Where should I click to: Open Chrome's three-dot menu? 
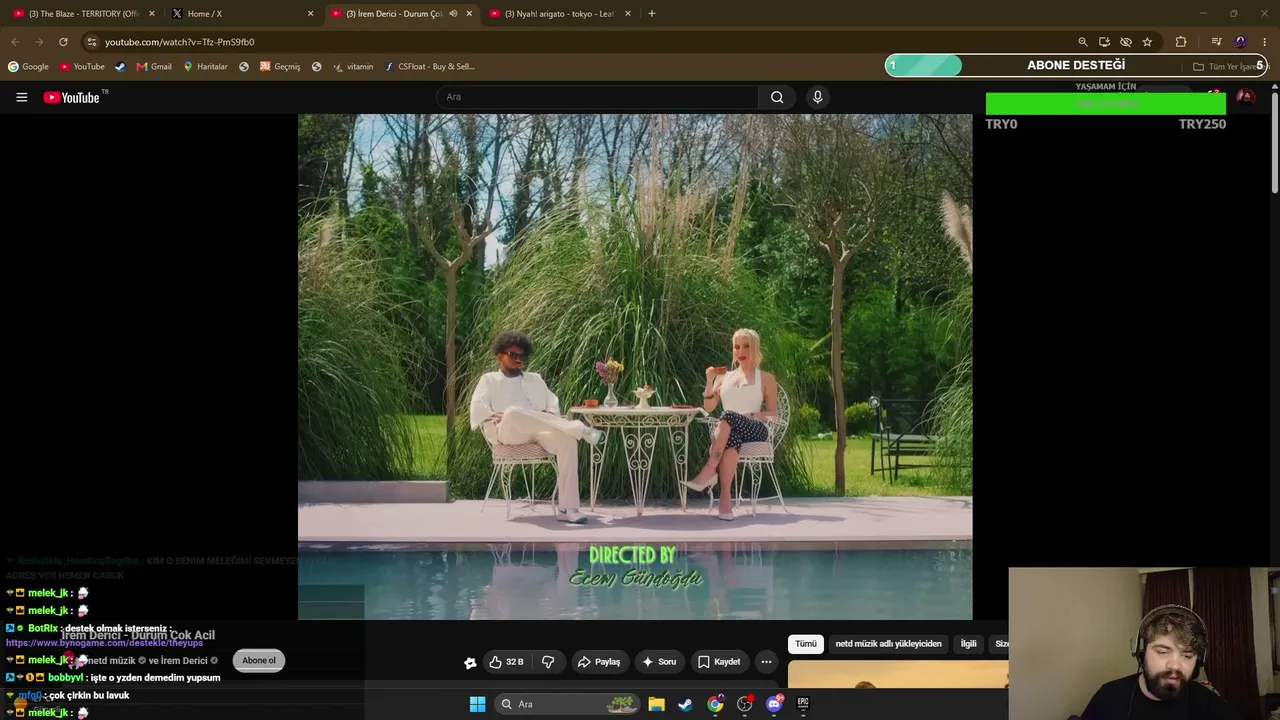(1265, 42)
